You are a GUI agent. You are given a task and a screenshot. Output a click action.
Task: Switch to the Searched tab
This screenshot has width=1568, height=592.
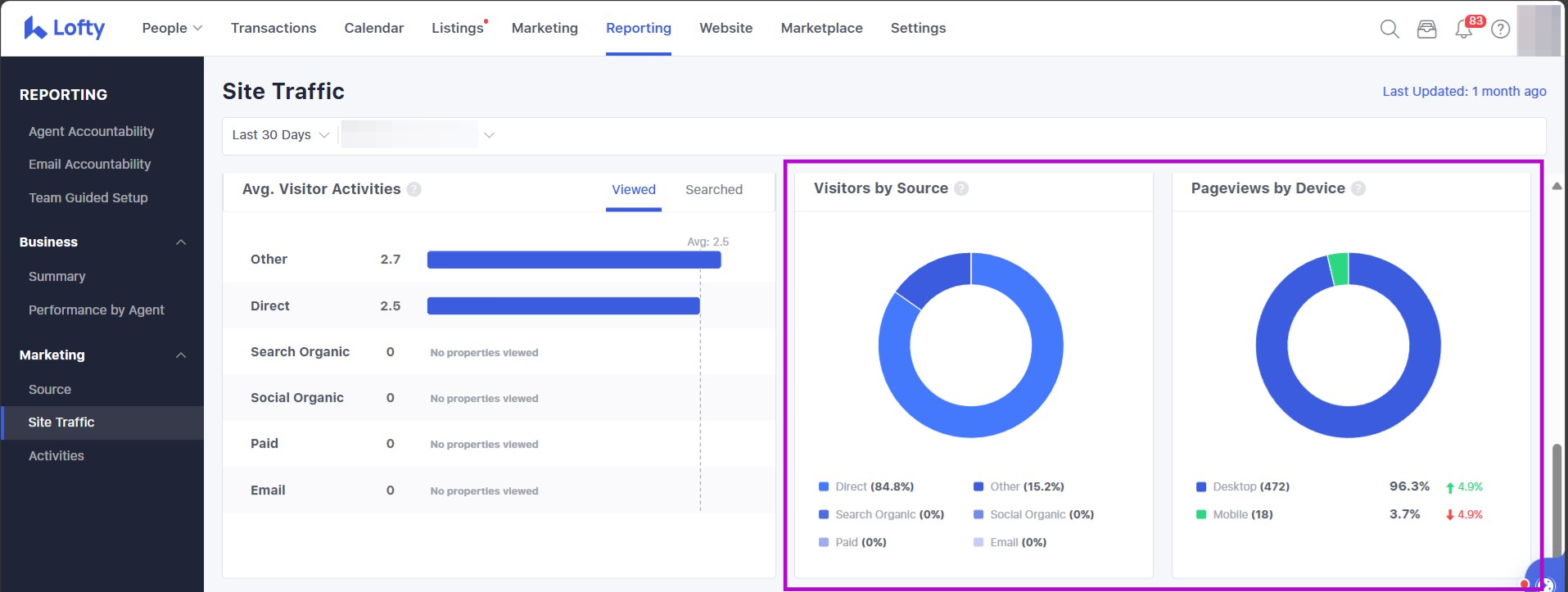pyautogui.click(x=713, y=190)
